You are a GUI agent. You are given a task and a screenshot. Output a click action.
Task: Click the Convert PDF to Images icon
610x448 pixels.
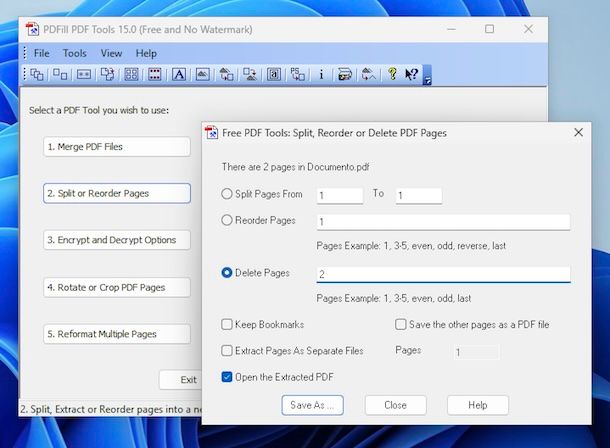pyautogui.click(x=250, y=74)
